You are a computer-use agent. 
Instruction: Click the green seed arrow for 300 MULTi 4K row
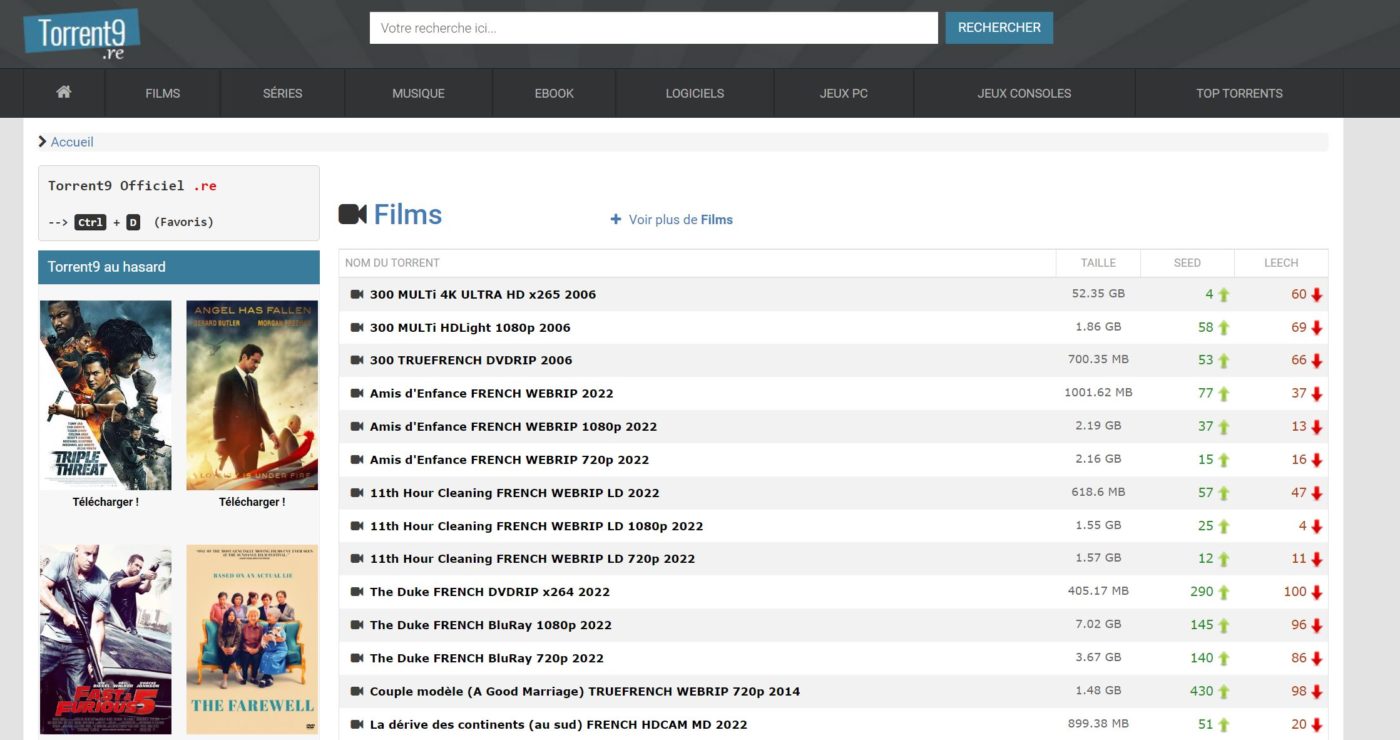pyautogui.click(x=1224, y=295)
